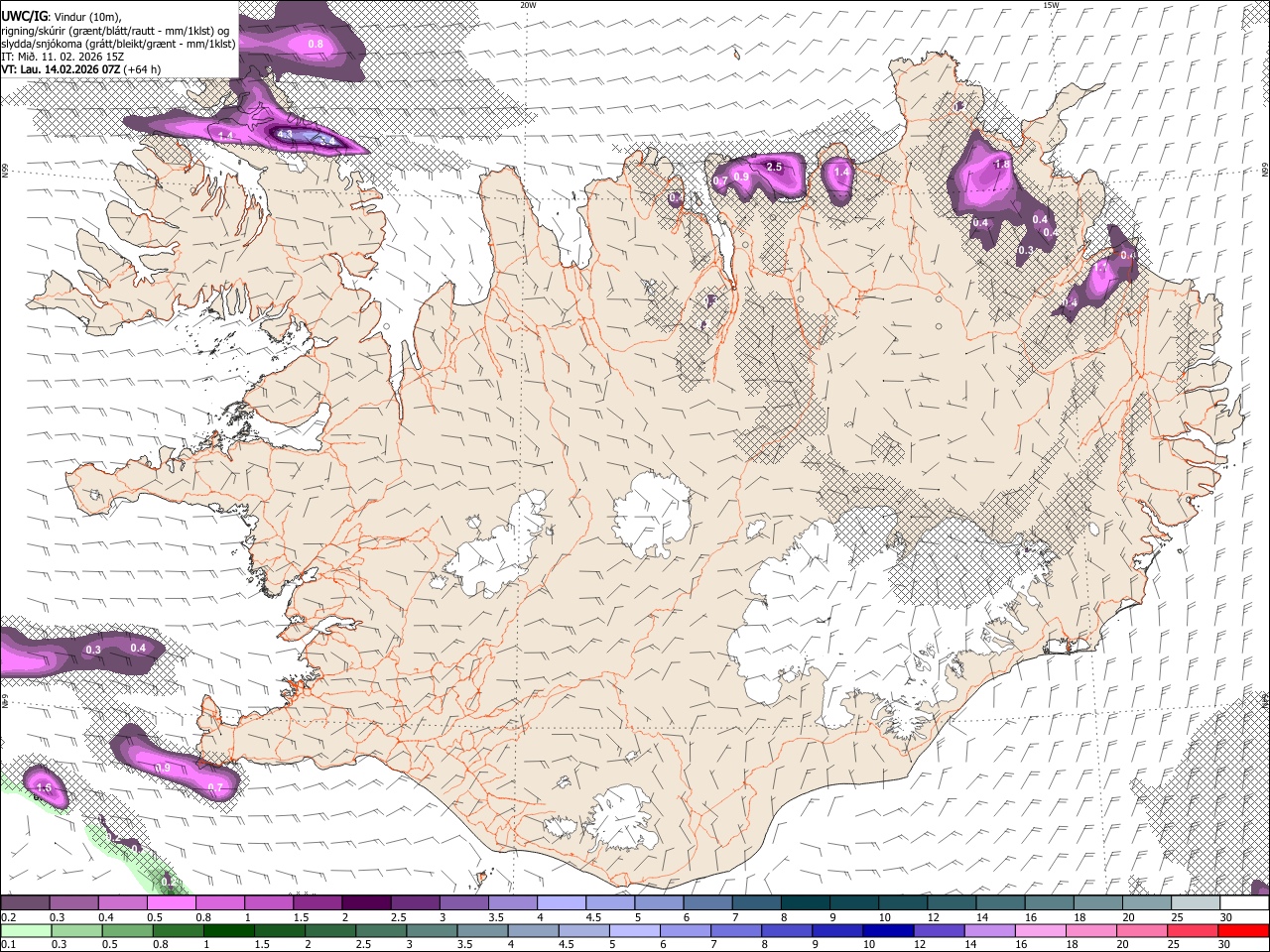This screenshot has height=952, width=1270.
Task: Click the '0.2' label in the upper legend
Action: [9, 917]
